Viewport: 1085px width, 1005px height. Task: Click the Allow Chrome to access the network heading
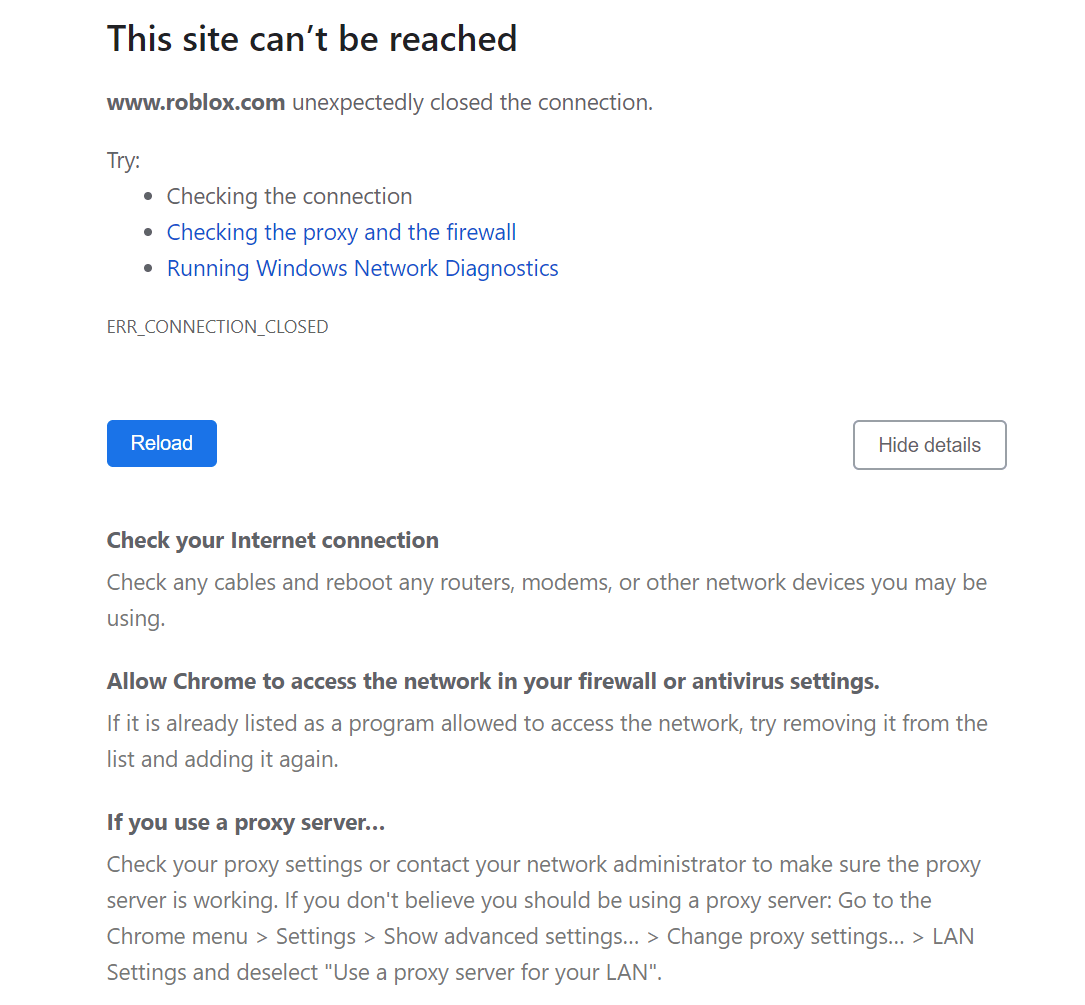point(492,681)
